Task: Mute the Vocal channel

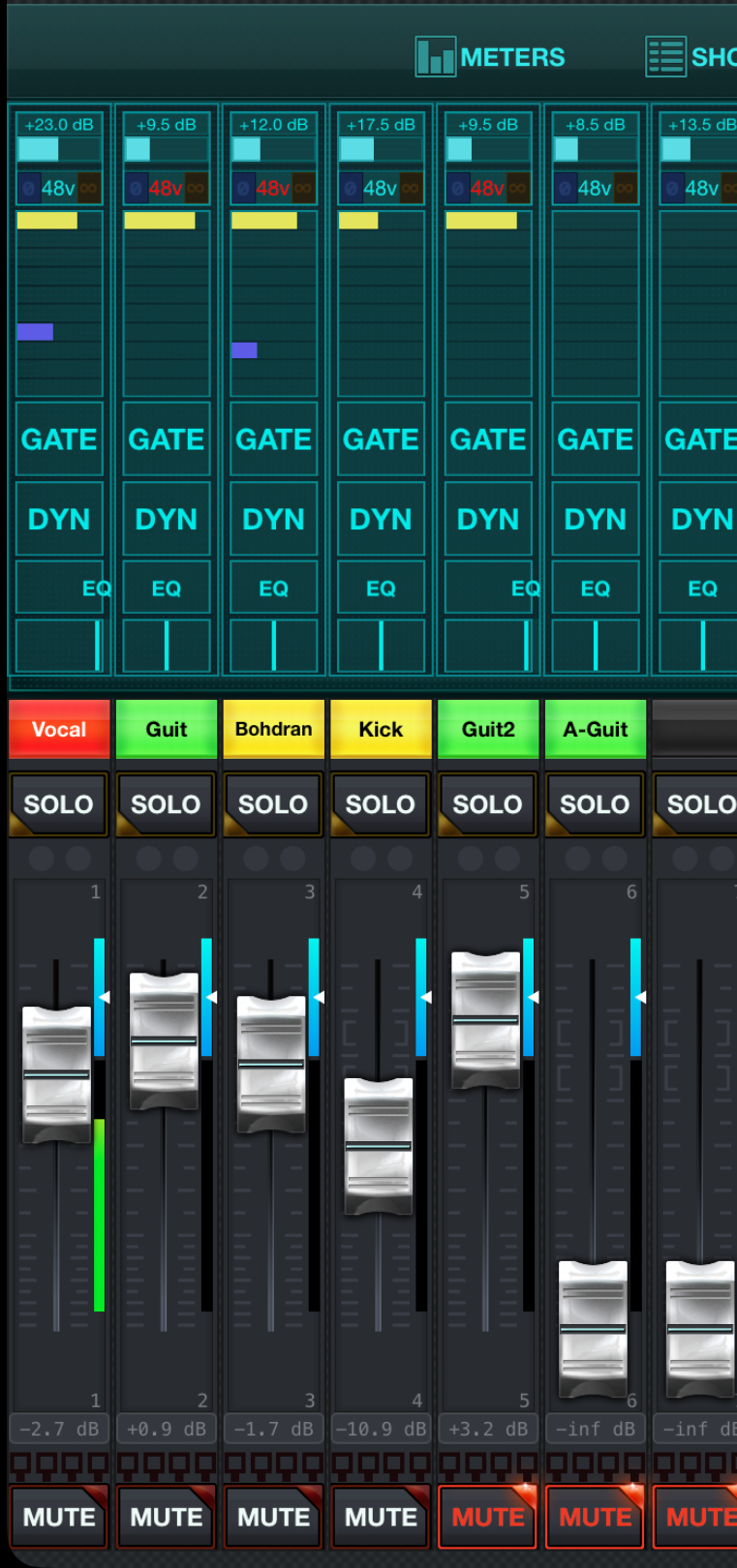Action: 59,1517
